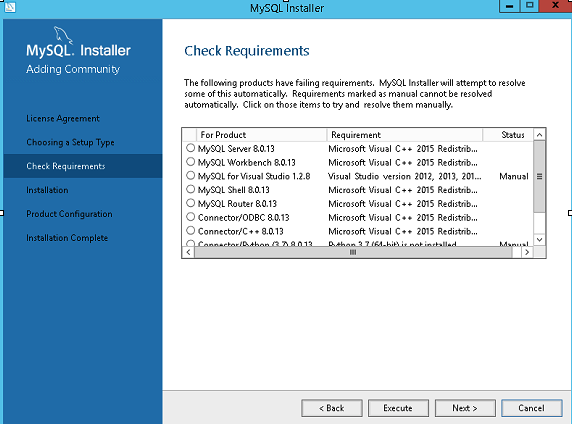Close the MySQL Installer window
Image resolution: width=572 pixels, height=424 pixels.
[556, 6]
